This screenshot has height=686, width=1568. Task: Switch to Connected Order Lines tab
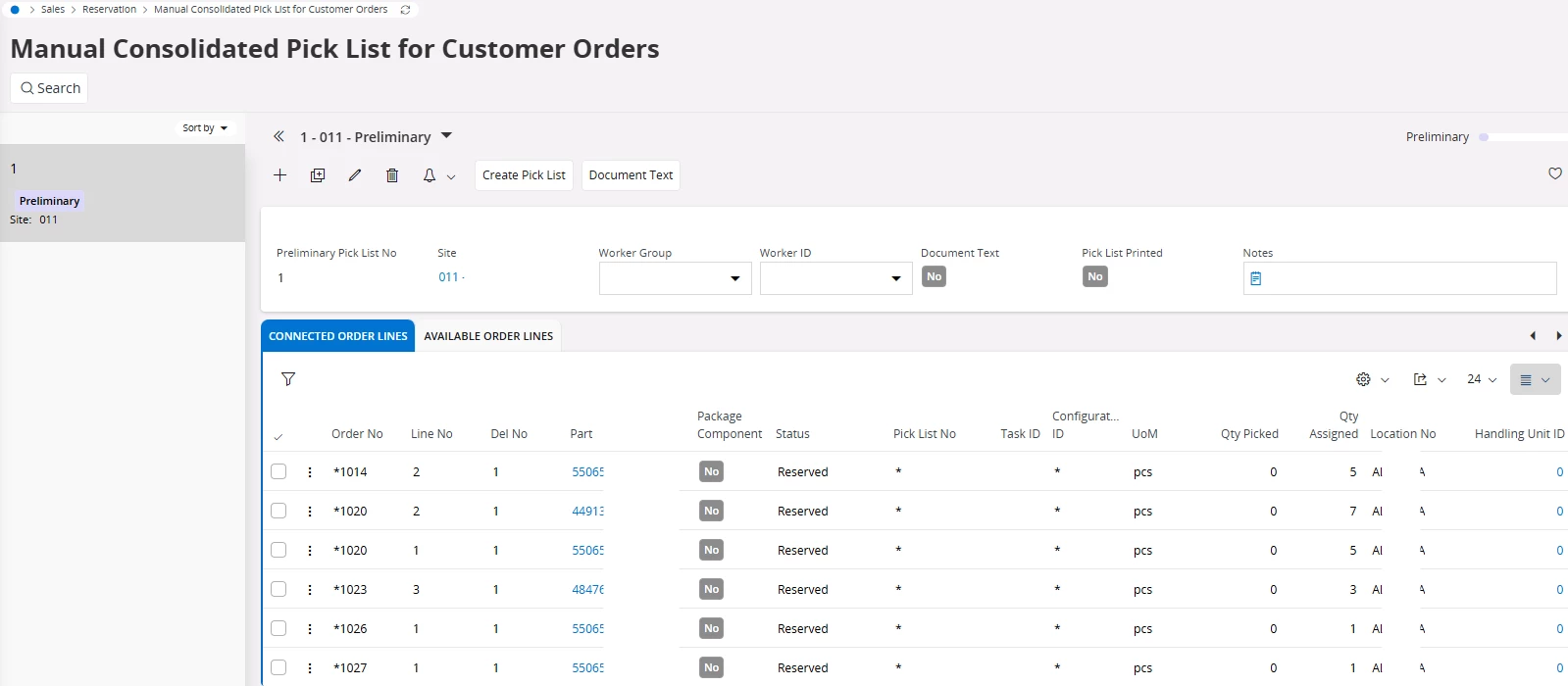point(338,336)
